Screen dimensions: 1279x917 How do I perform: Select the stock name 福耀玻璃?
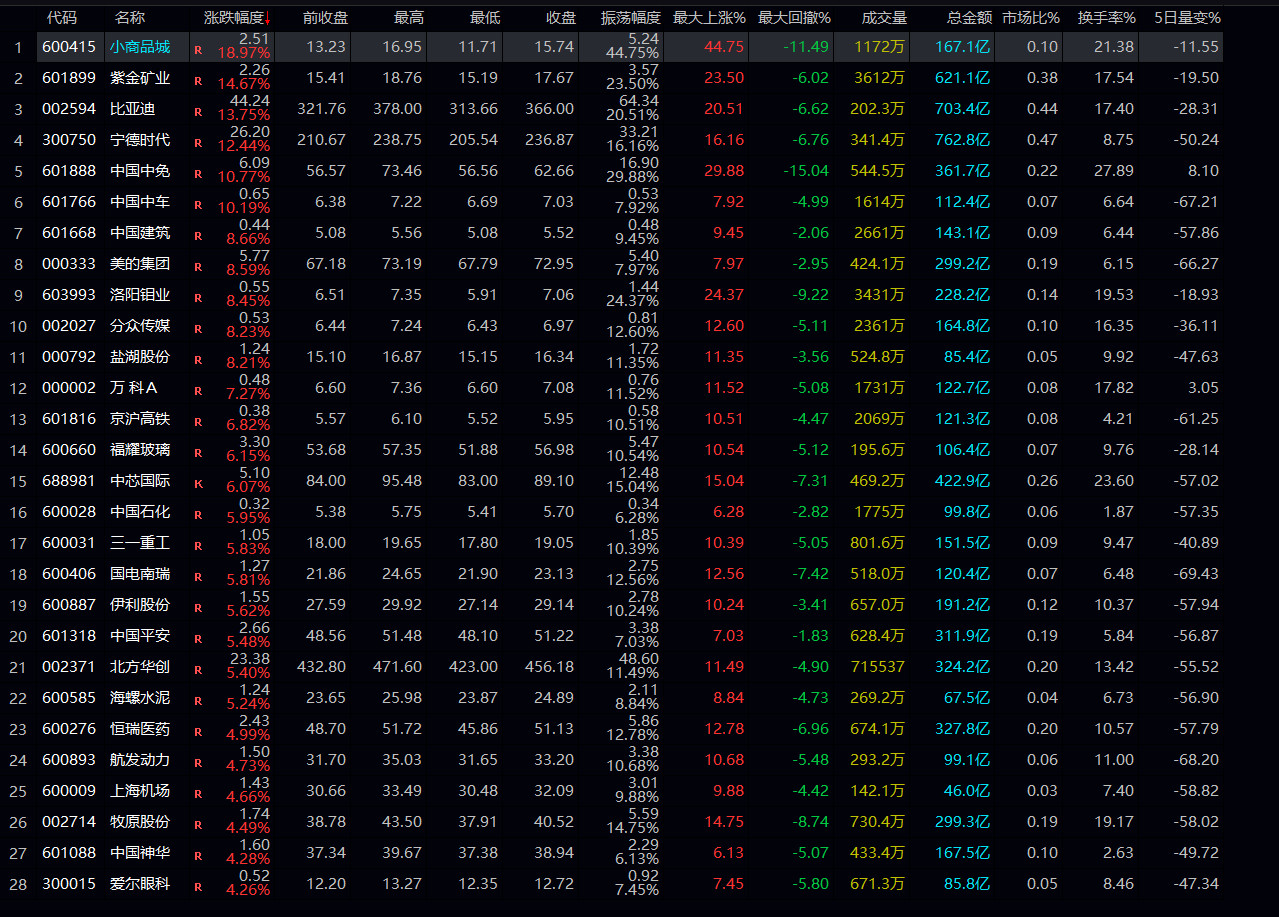click(140, 450)
